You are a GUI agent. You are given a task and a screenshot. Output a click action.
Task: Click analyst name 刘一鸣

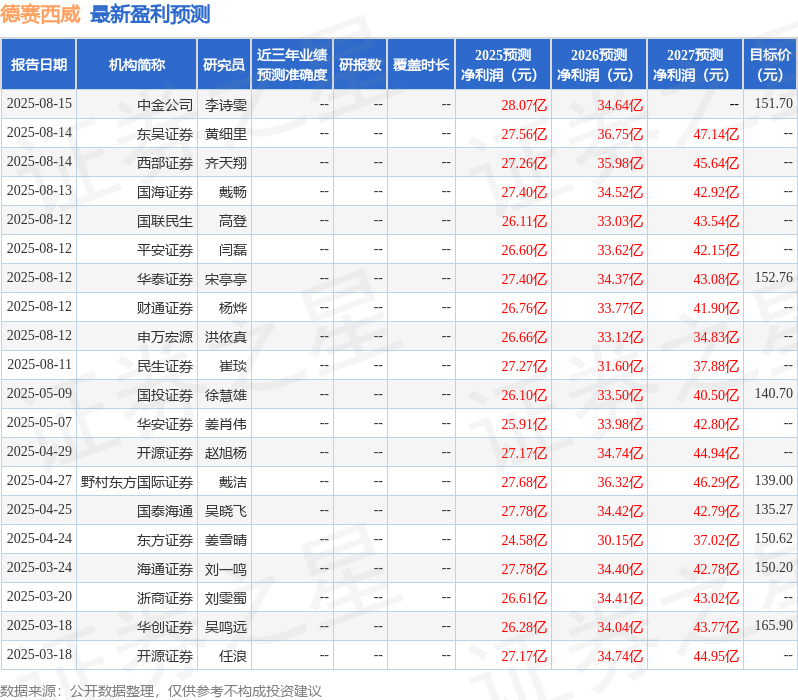[225, 570]
